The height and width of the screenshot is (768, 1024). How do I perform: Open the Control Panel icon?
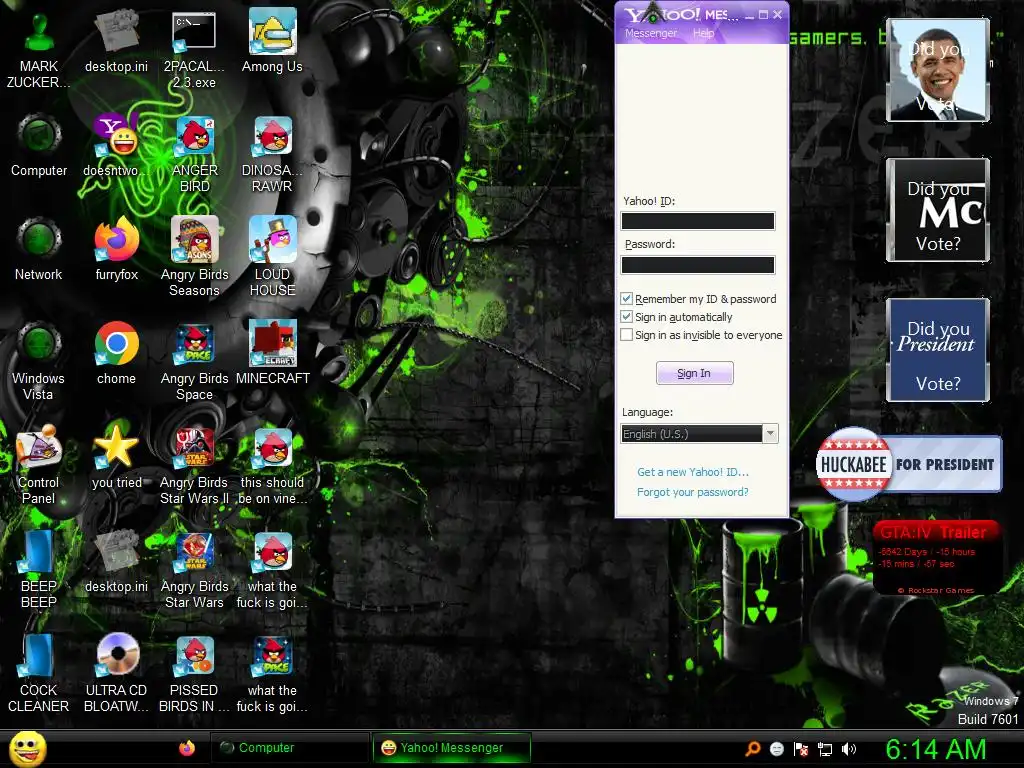point(39,464)
